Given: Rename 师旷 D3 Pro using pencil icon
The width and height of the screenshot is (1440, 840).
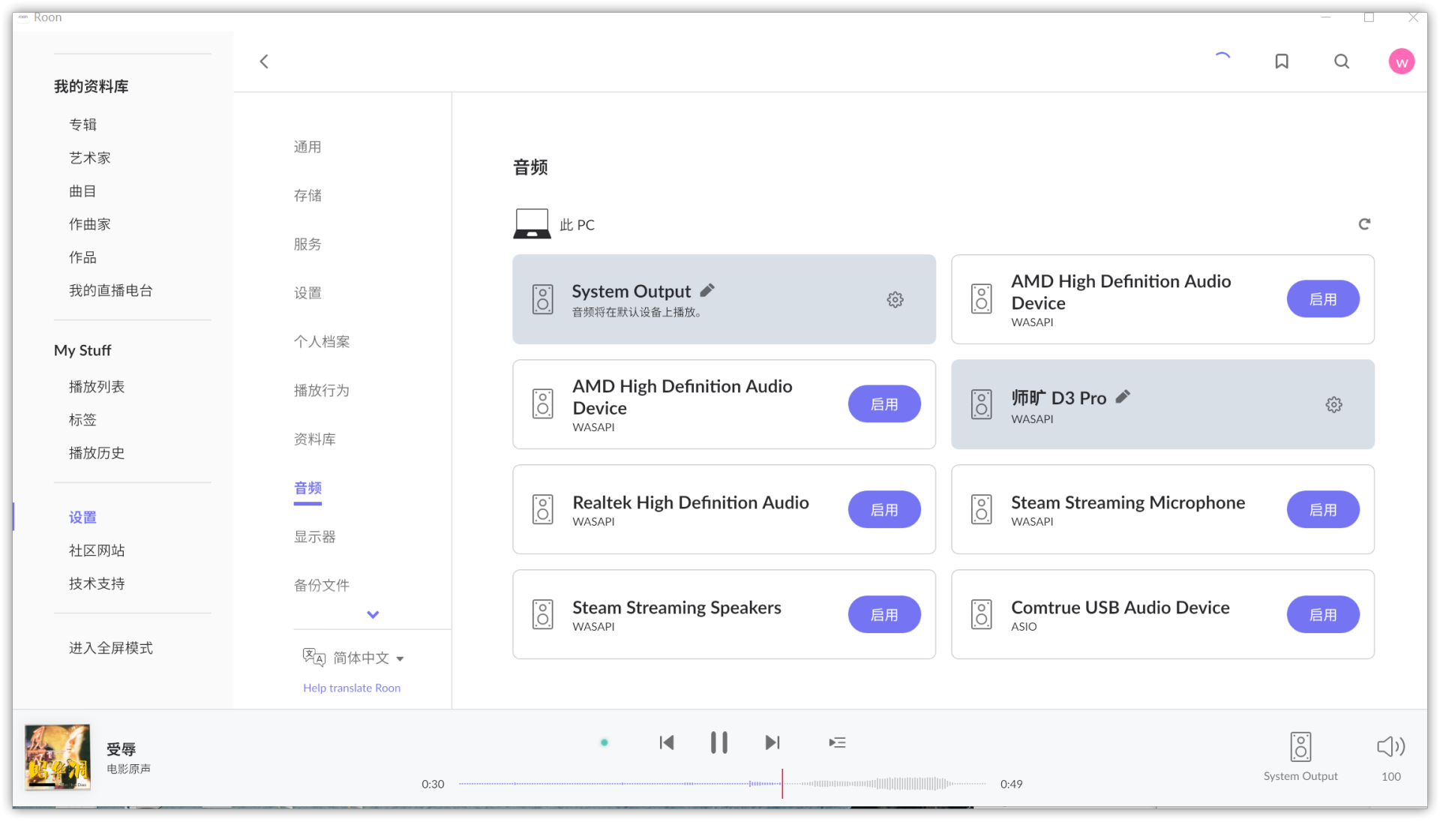Looking at the screenshot, I should pos(1123,397).
